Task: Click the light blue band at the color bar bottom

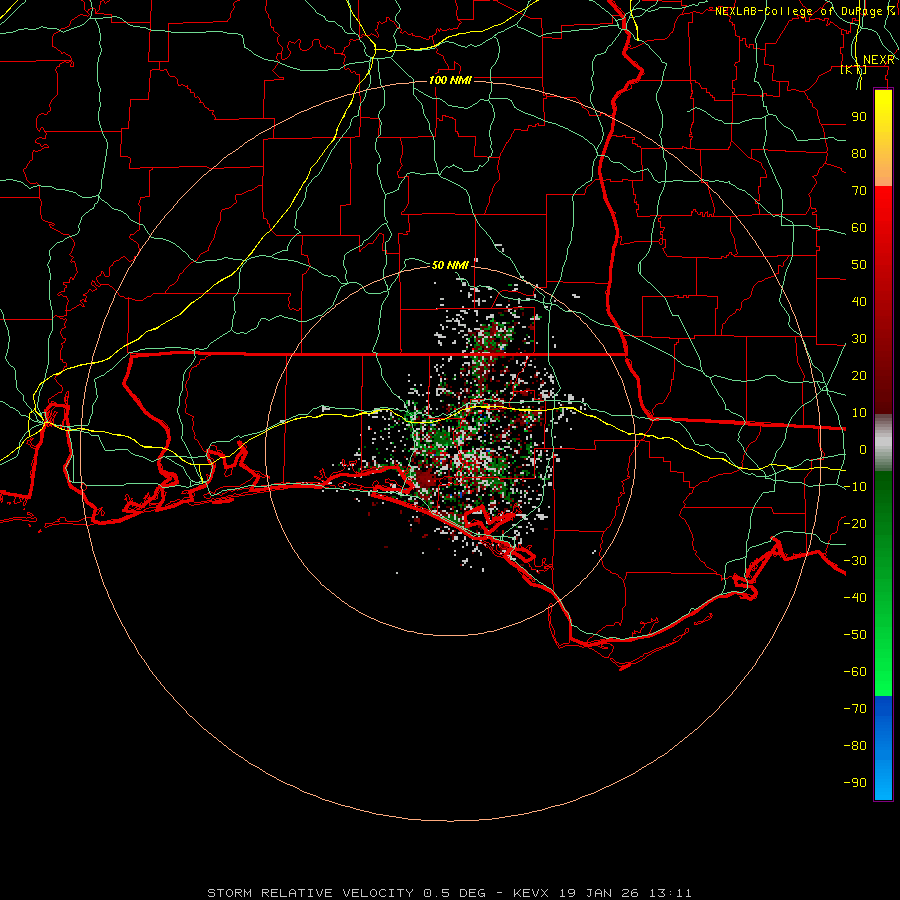Action: pyautogui.click(x=883, y=778)
